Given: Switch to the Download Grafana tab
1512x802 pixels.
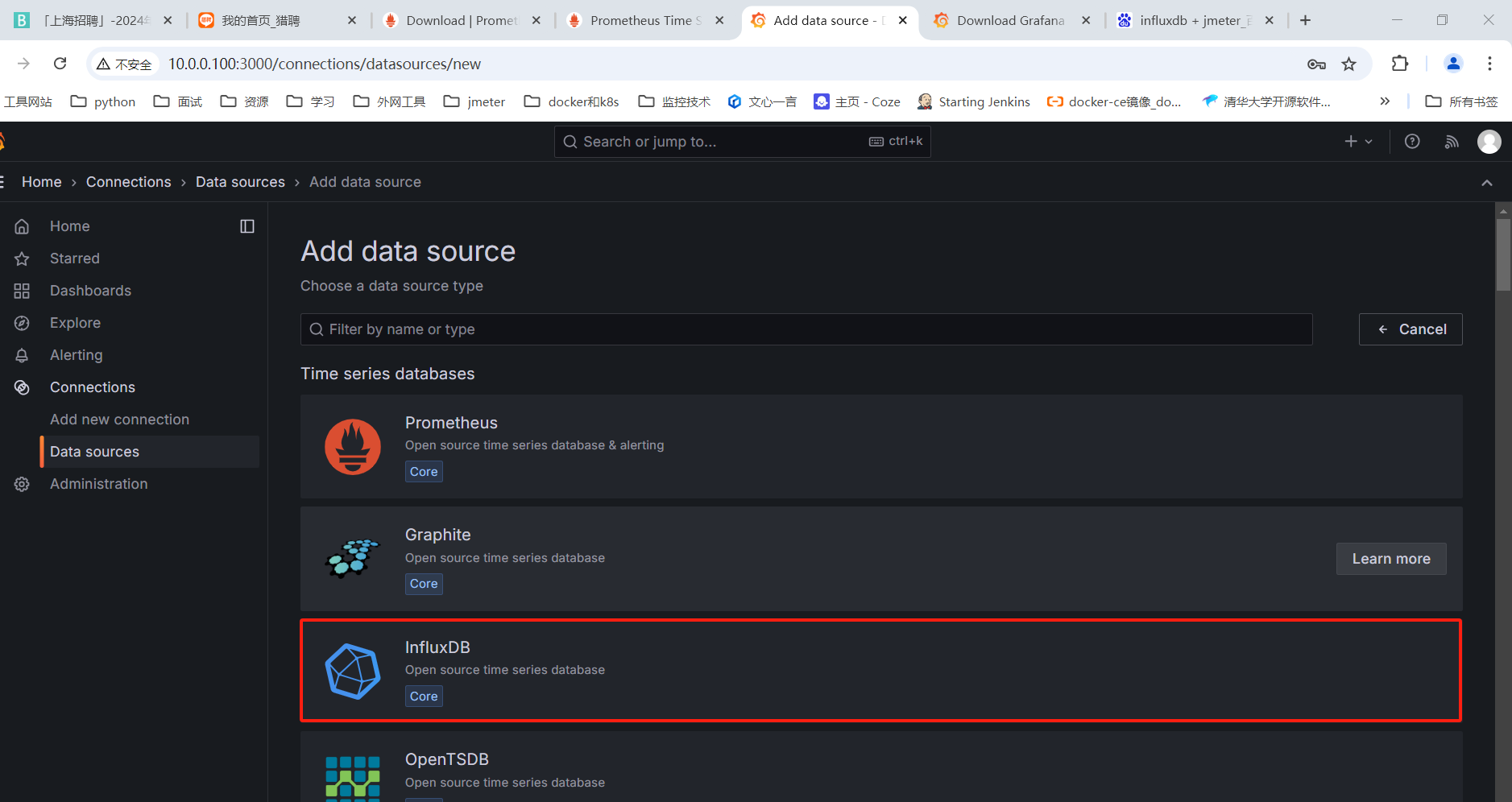Looking at the screenshot, I should pos(1010,20).
